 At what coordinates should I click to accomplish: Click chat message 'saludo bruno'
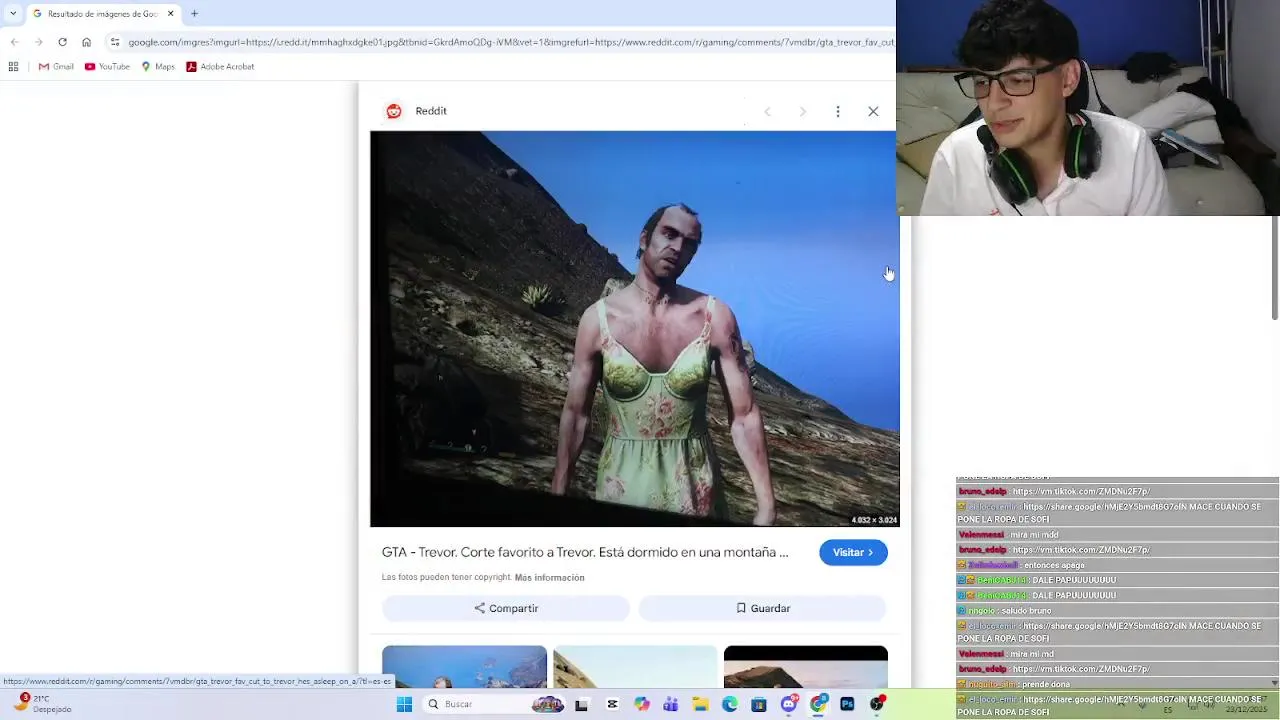pos(1027,611)
